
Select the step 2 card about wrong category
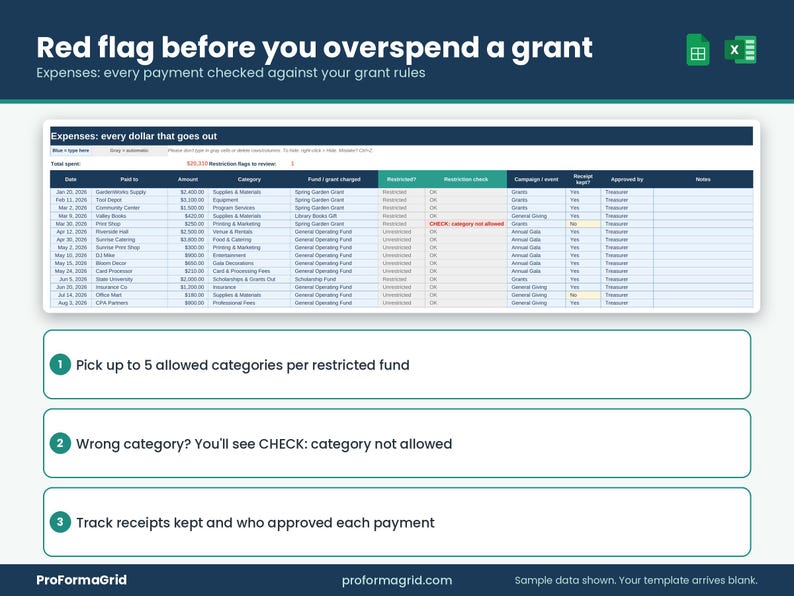397,444
